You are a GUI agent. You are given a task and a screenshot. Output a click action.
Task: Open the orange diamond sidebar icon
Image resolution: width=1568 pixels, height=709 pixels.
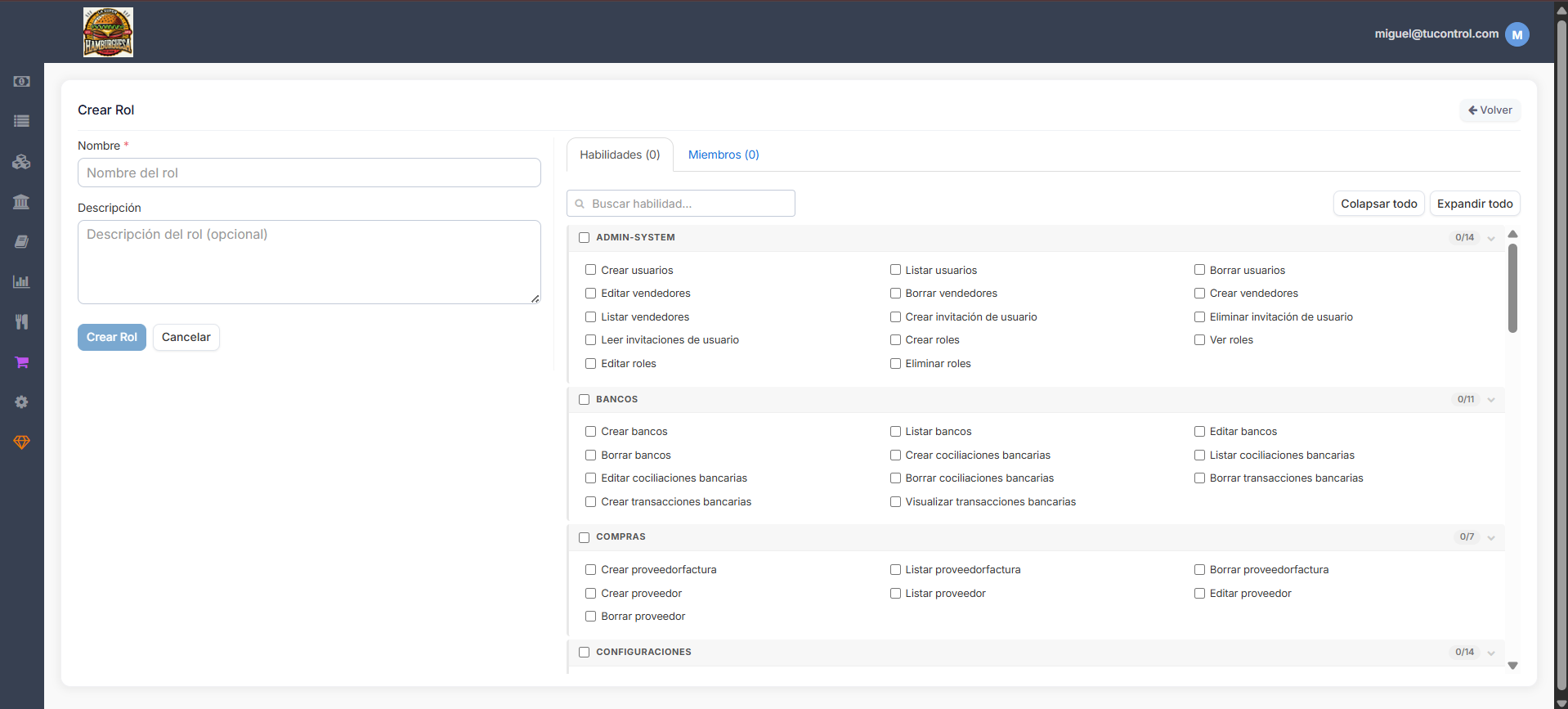tap(22, 442)
